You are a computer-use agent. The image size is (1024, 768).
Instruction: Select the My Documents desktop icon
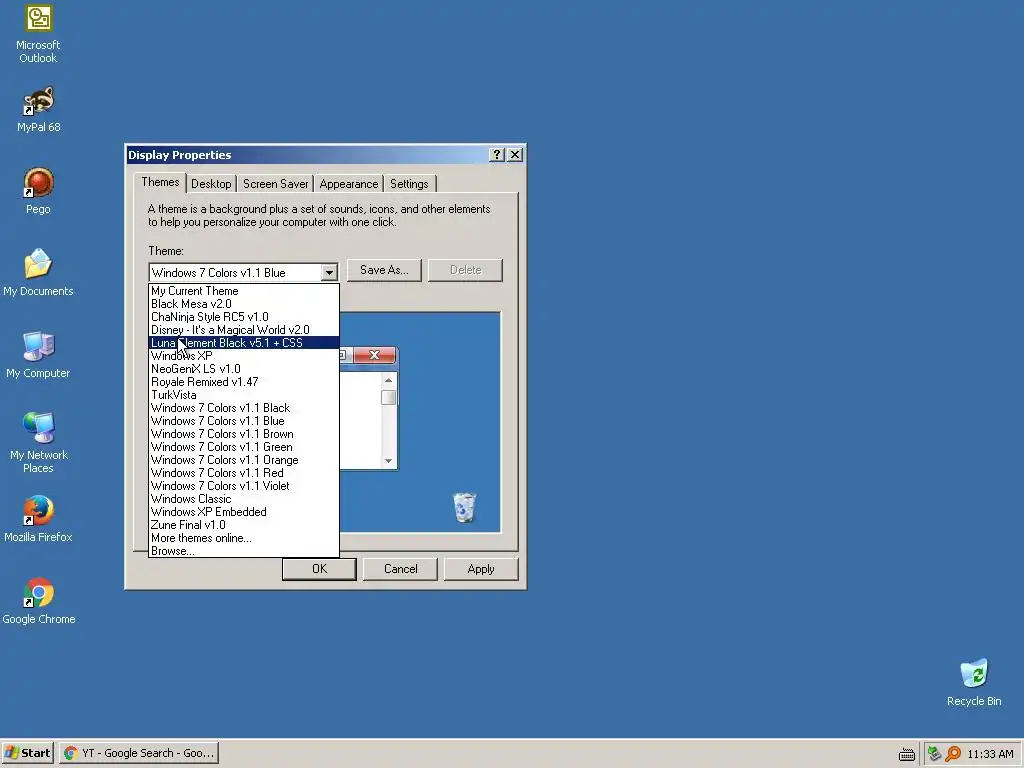pyautogui.click(x=38, y=273)
